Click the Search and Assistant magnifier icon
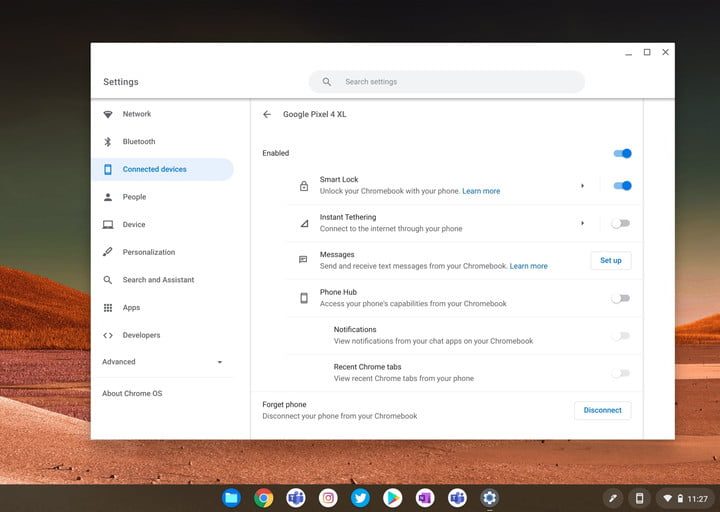The height and width of the screenshot is (512, 720). tap(108, 280)
